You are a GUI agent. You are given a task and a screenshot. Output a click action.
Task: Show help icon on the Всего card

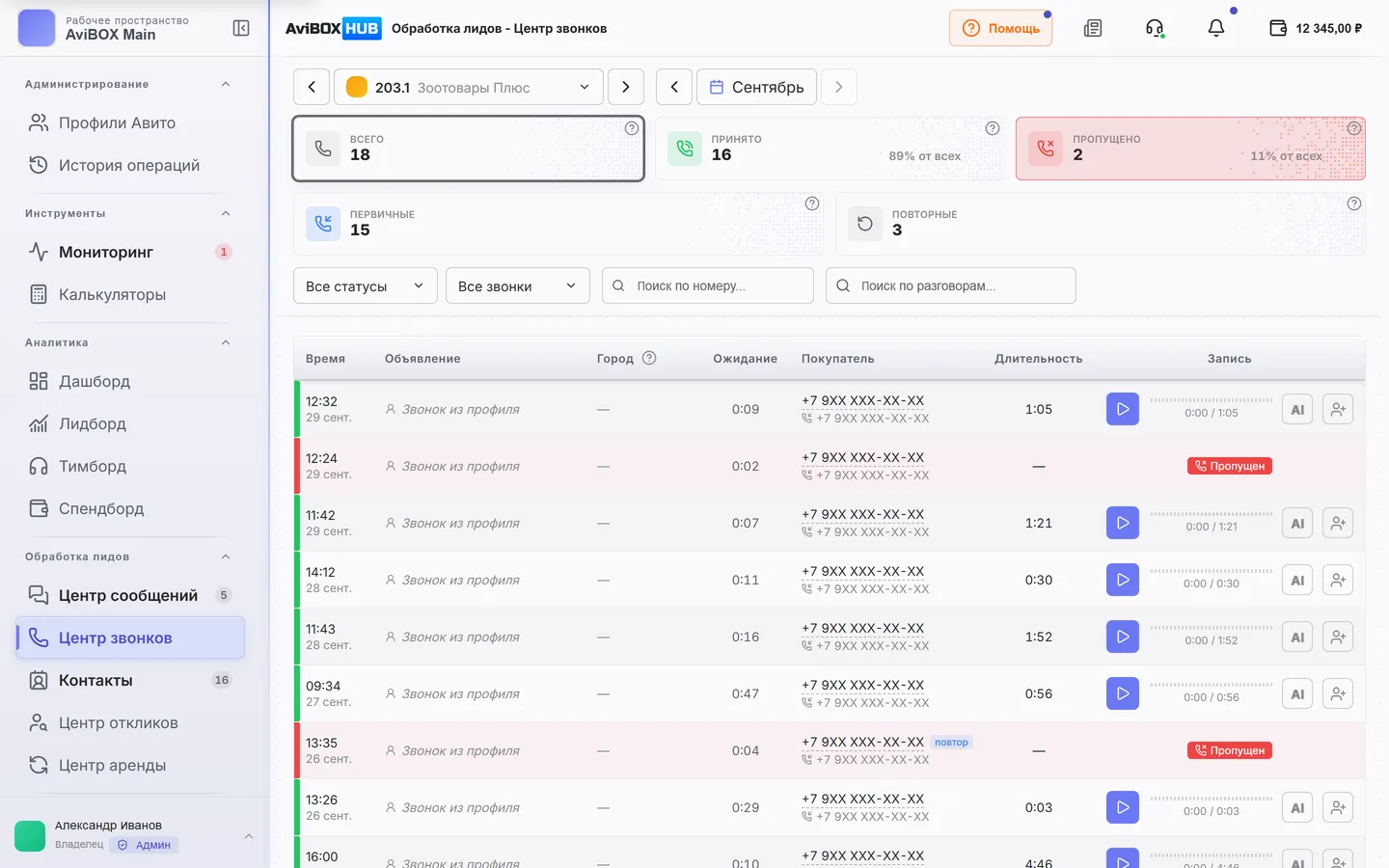click(x=632, y=128)
